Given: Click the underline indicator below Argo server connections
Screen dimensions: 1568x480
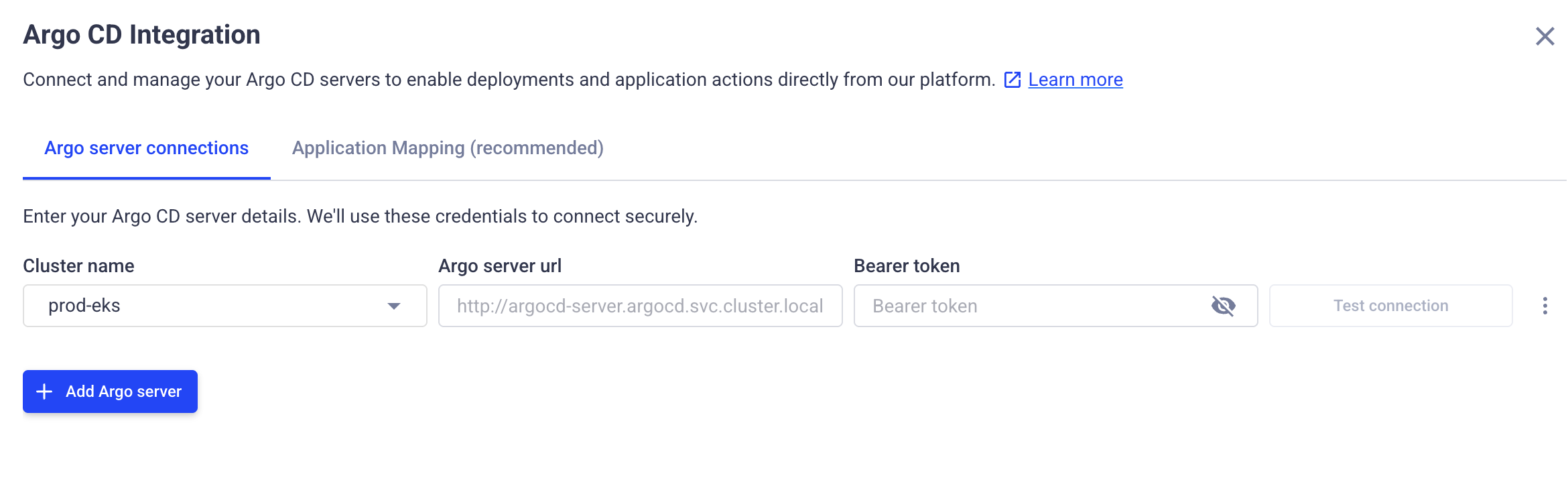Looking at the screenshot, I should [x=146, y=178].
